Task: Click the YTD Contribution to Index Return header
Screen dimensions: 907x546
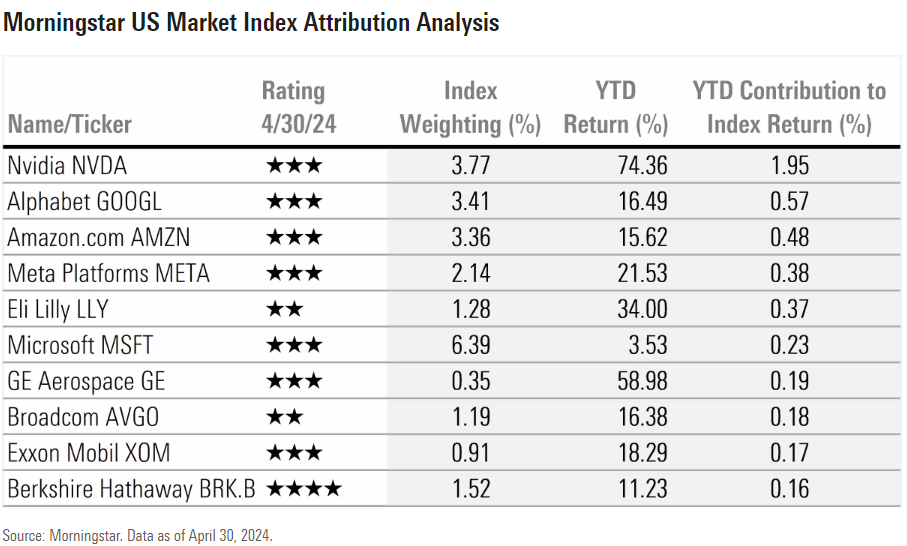Action: 789,108
